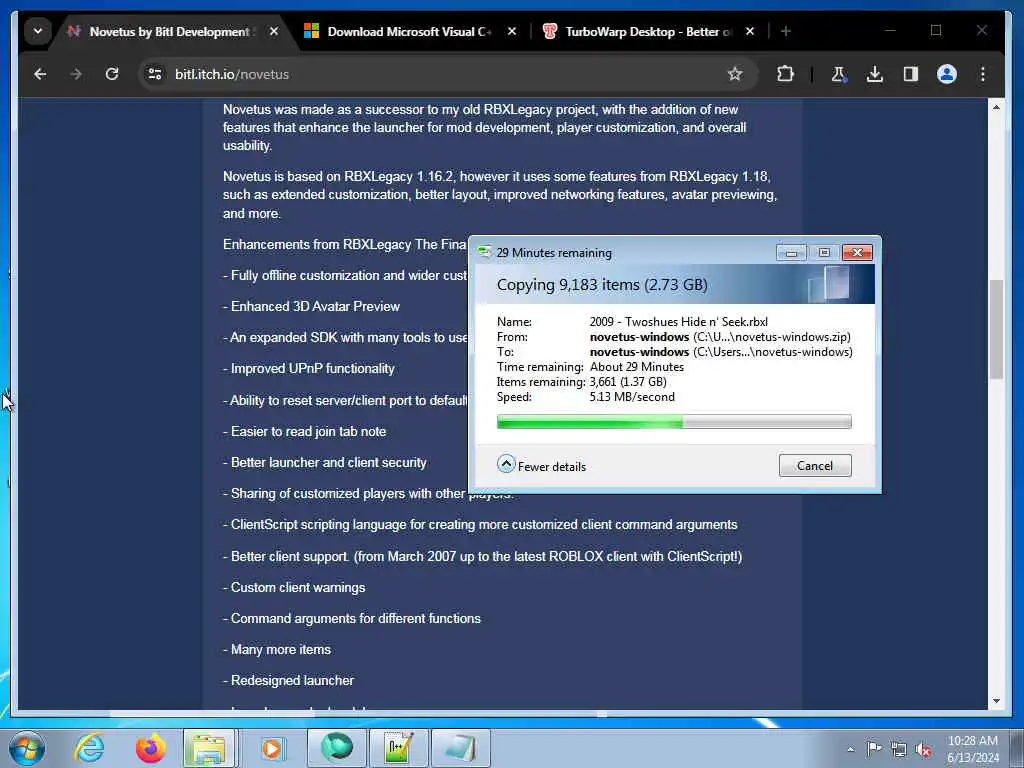Open Action Center flag icon
Image resolution: width=1024 pixels, height=768 pixels.
tap(874, 749)
